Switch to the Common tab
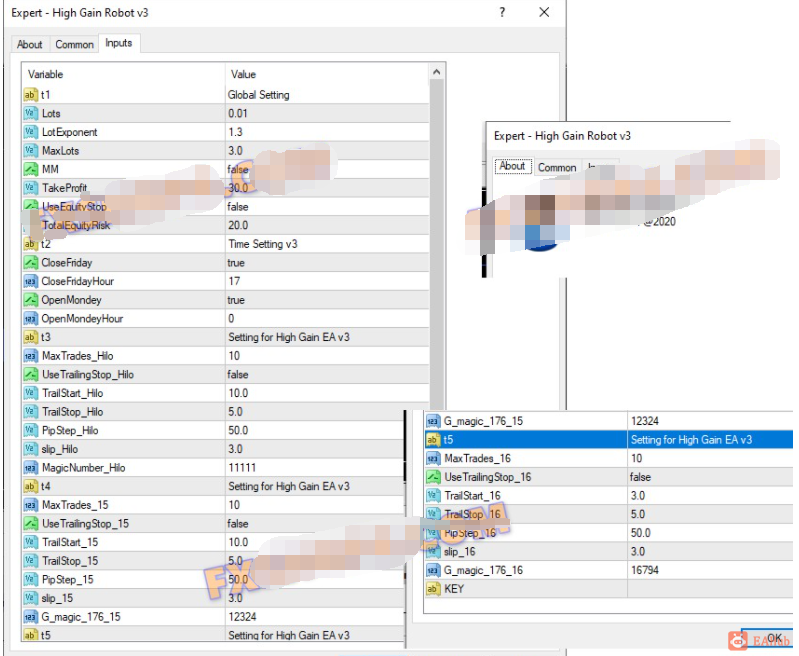Screen dimensions: 799x656 (74, 44)
